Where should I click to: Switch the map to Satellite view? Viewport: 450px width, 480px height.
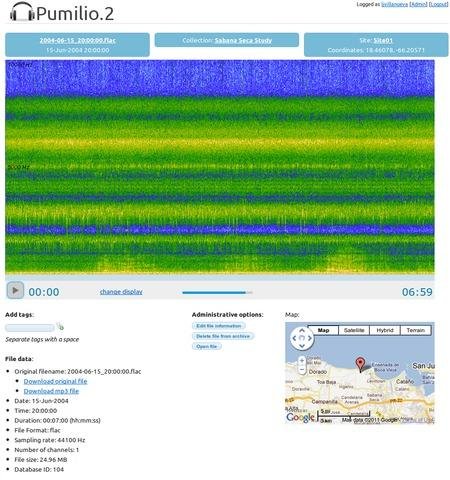354,330
